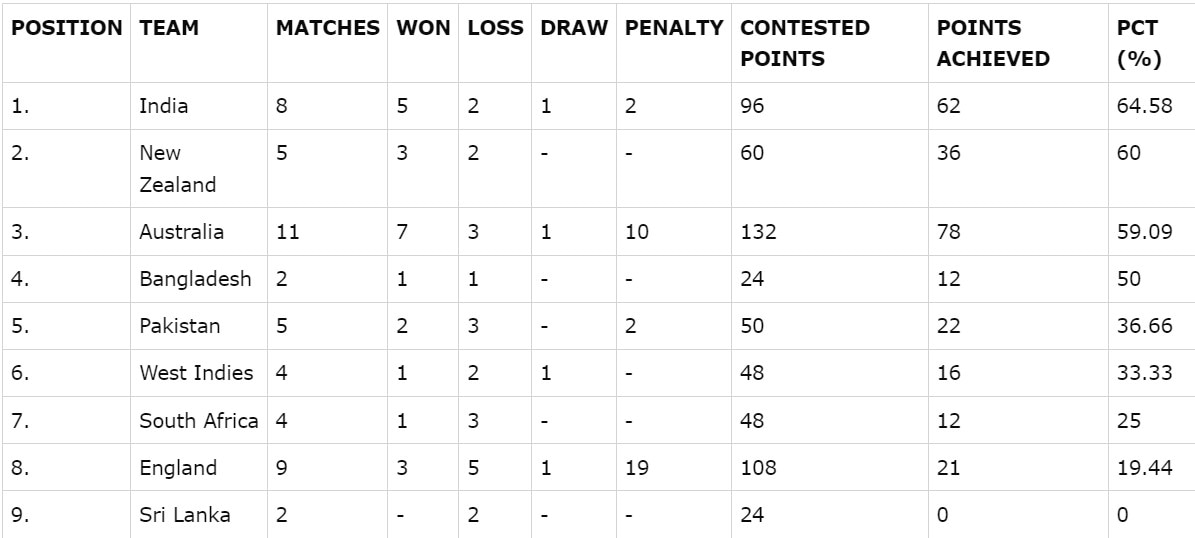
Task: Select the New Zealand team cell
Action: (x=177, y=168)
